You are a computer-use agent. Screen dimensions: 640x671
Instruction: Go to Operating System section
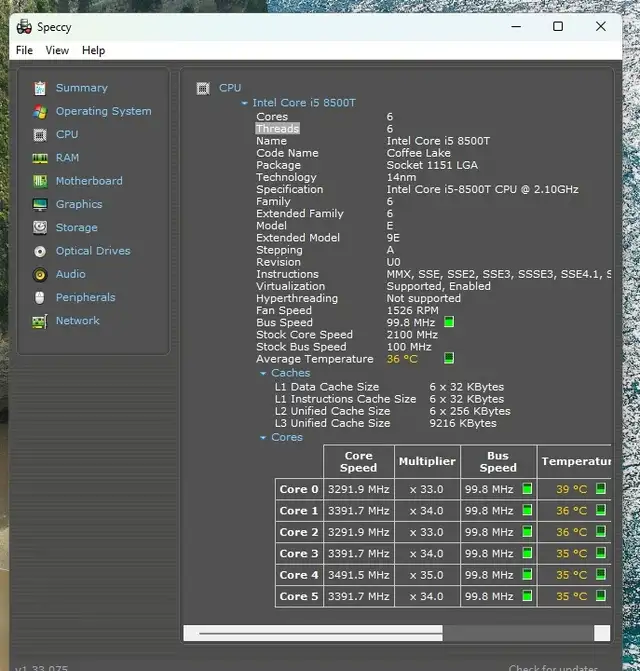(104, 111)
